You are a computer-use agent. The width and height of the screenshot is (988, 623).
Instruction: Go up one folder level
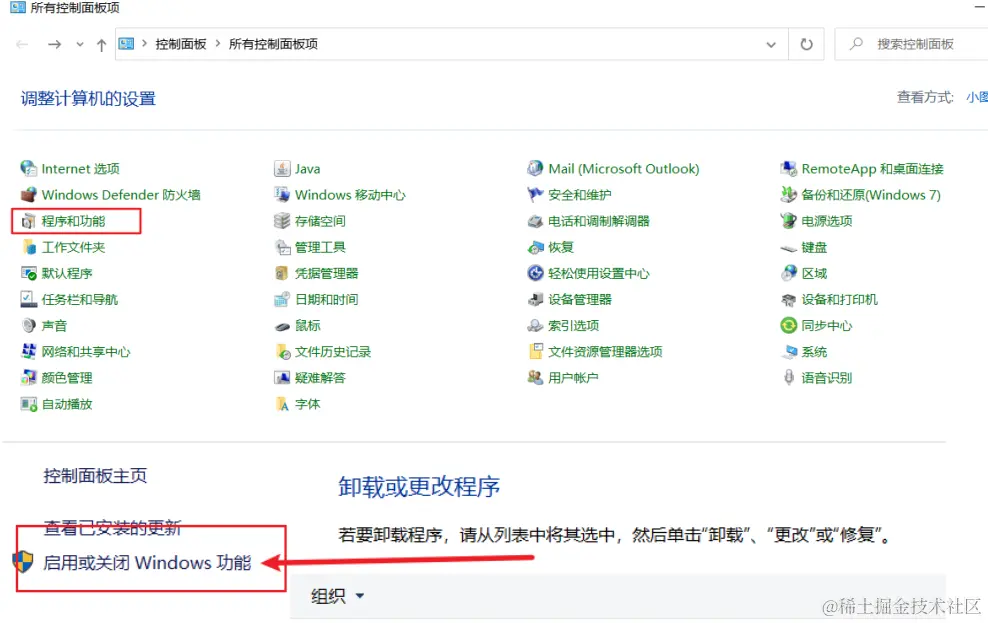101,45
